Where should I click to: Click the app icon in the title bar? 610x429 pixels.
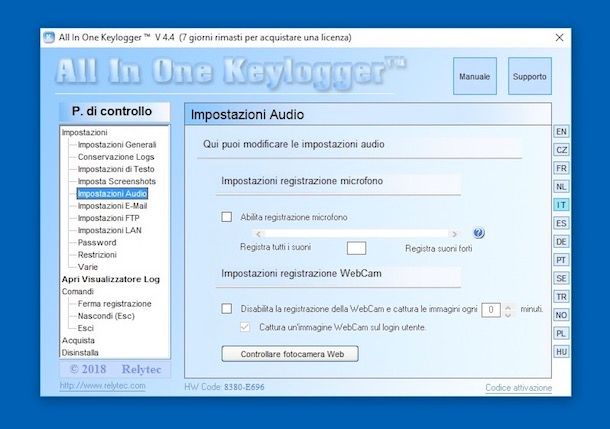click(49, 37)
